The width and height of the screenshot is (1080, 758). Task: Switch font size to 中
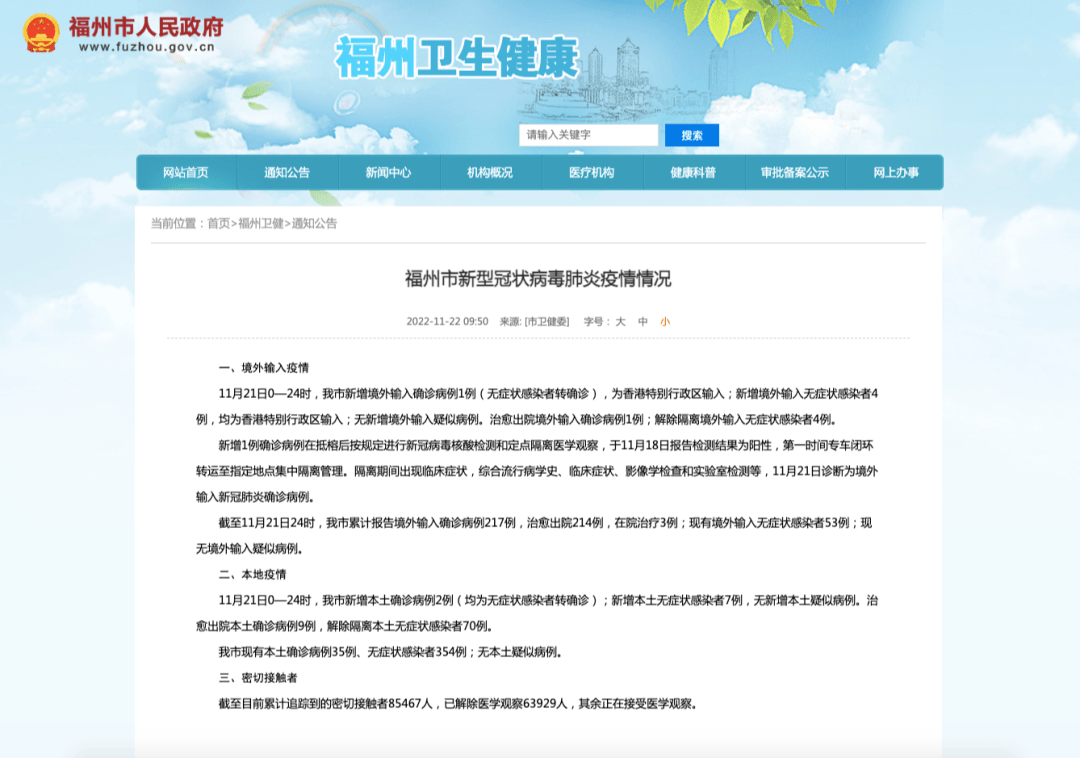[x=643, y=321]
